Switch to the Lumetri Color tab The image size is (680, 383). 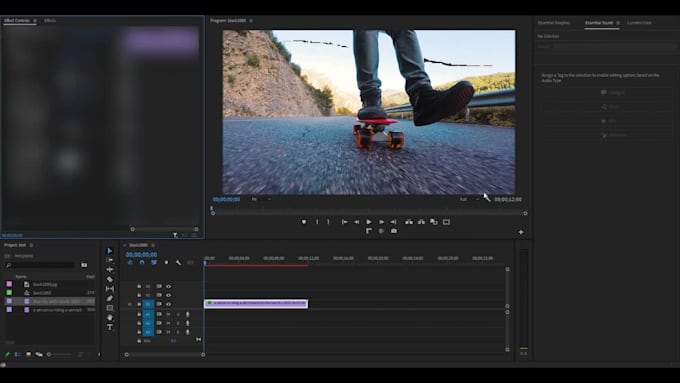[639, 23]
